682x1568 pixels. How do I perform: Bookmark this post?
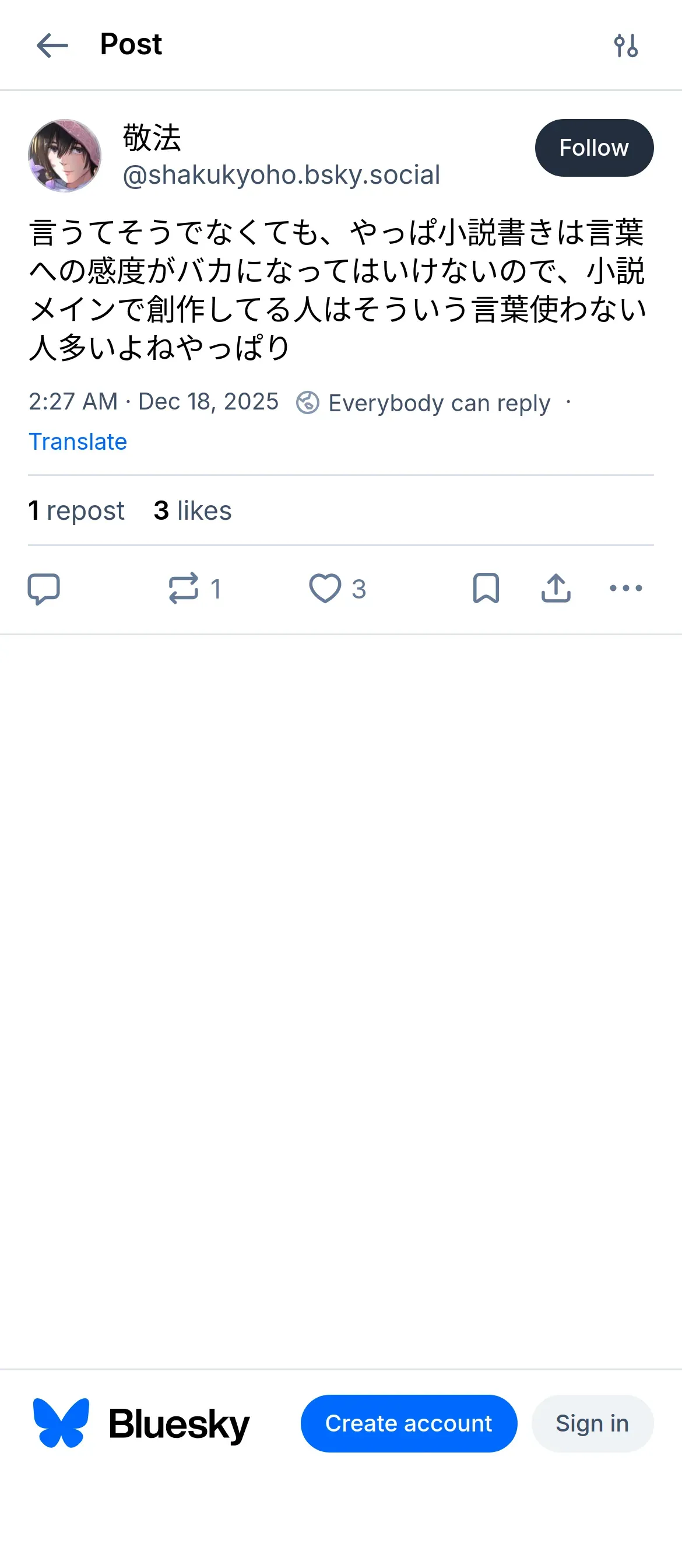(x=486, y=589)
